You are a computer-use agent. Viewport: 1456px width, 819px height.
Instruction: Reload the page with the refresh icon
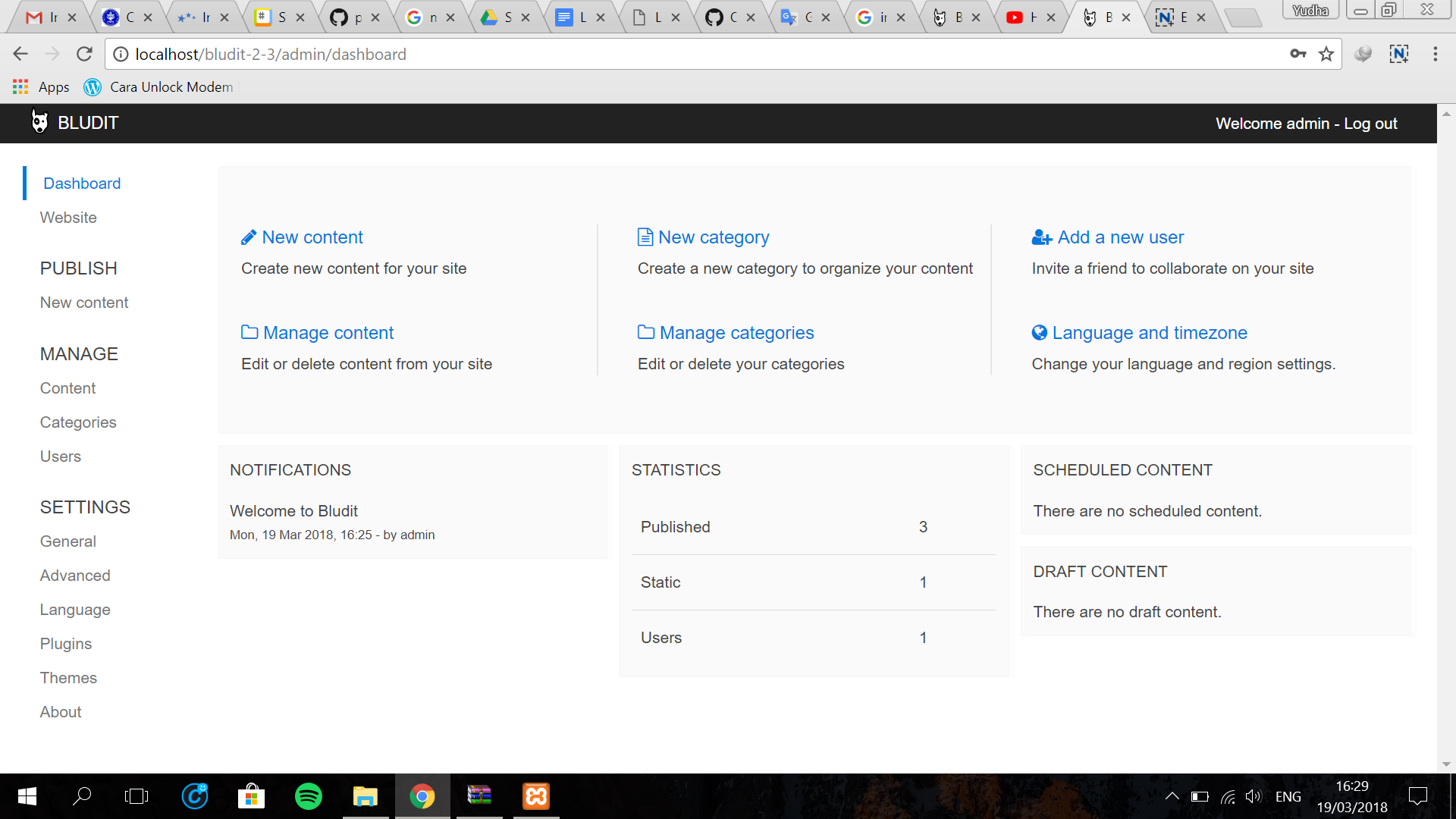(84, 54)
